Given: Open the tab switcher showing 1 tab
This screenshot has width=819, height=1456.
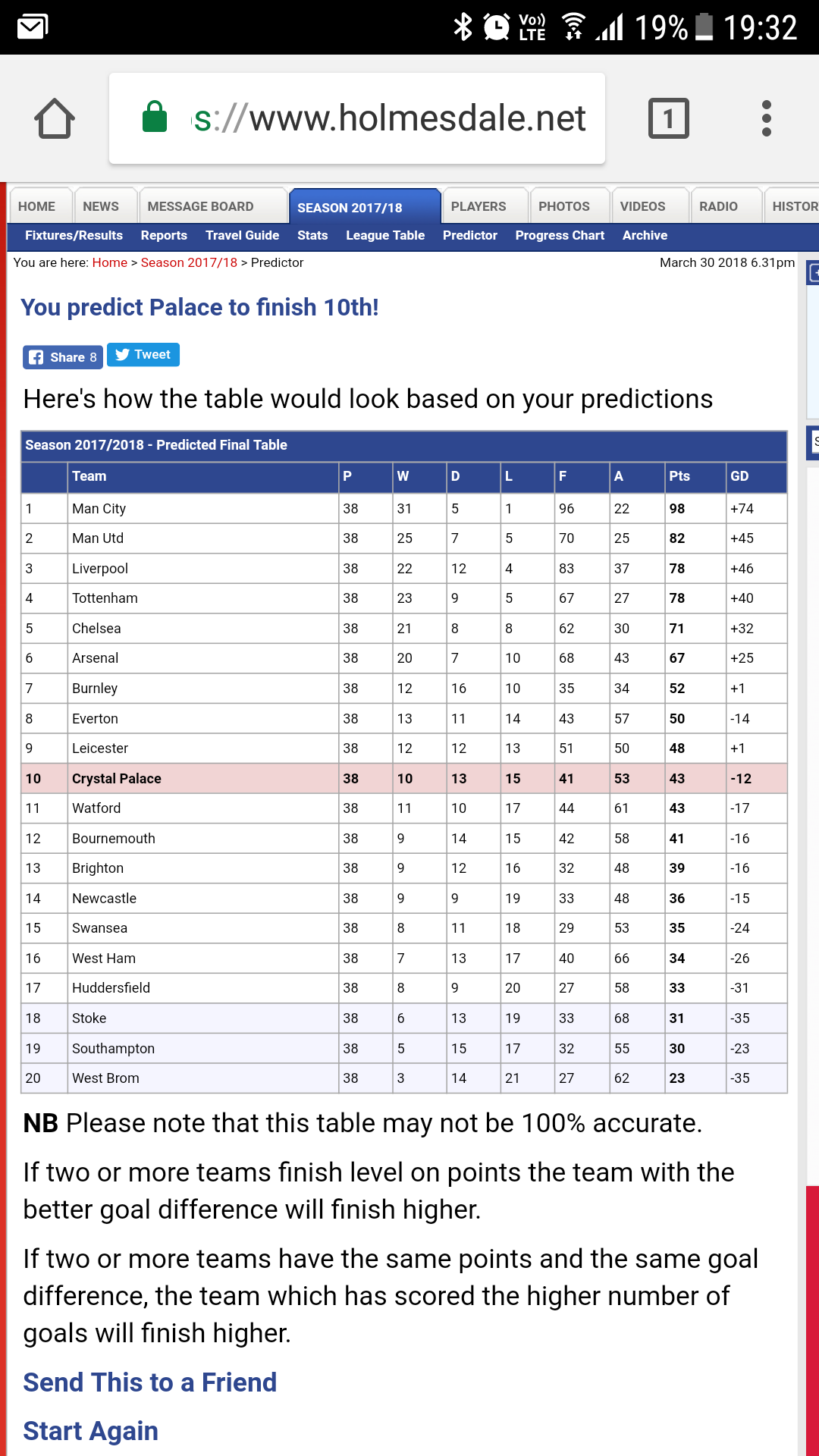Looking at the screenshot, I should [x=668, y=118].
